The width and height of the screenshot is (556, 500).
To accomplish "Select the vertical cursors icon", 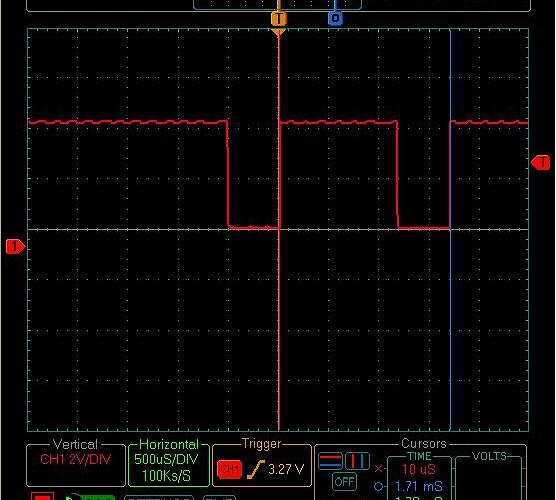I will coord(357,461).
